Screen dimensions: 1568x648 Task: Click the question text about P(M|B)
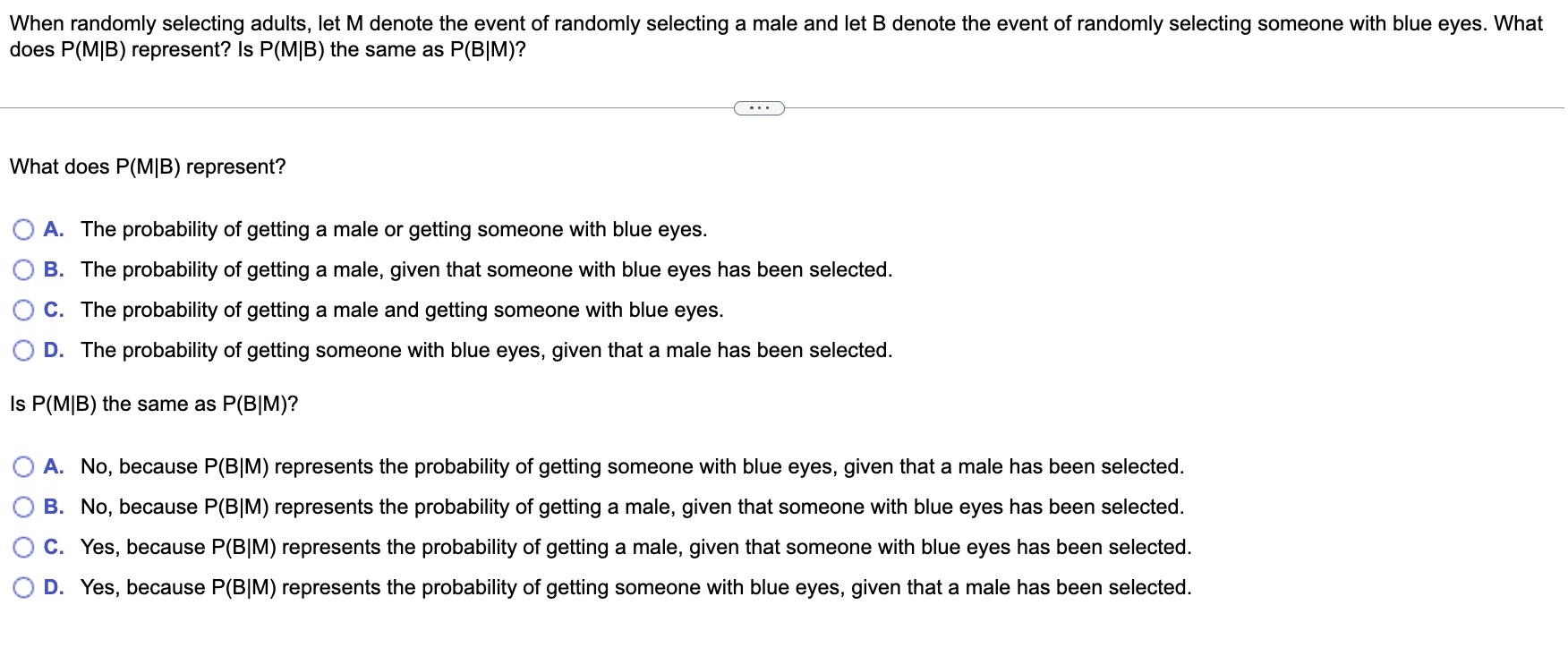[146, 166]
